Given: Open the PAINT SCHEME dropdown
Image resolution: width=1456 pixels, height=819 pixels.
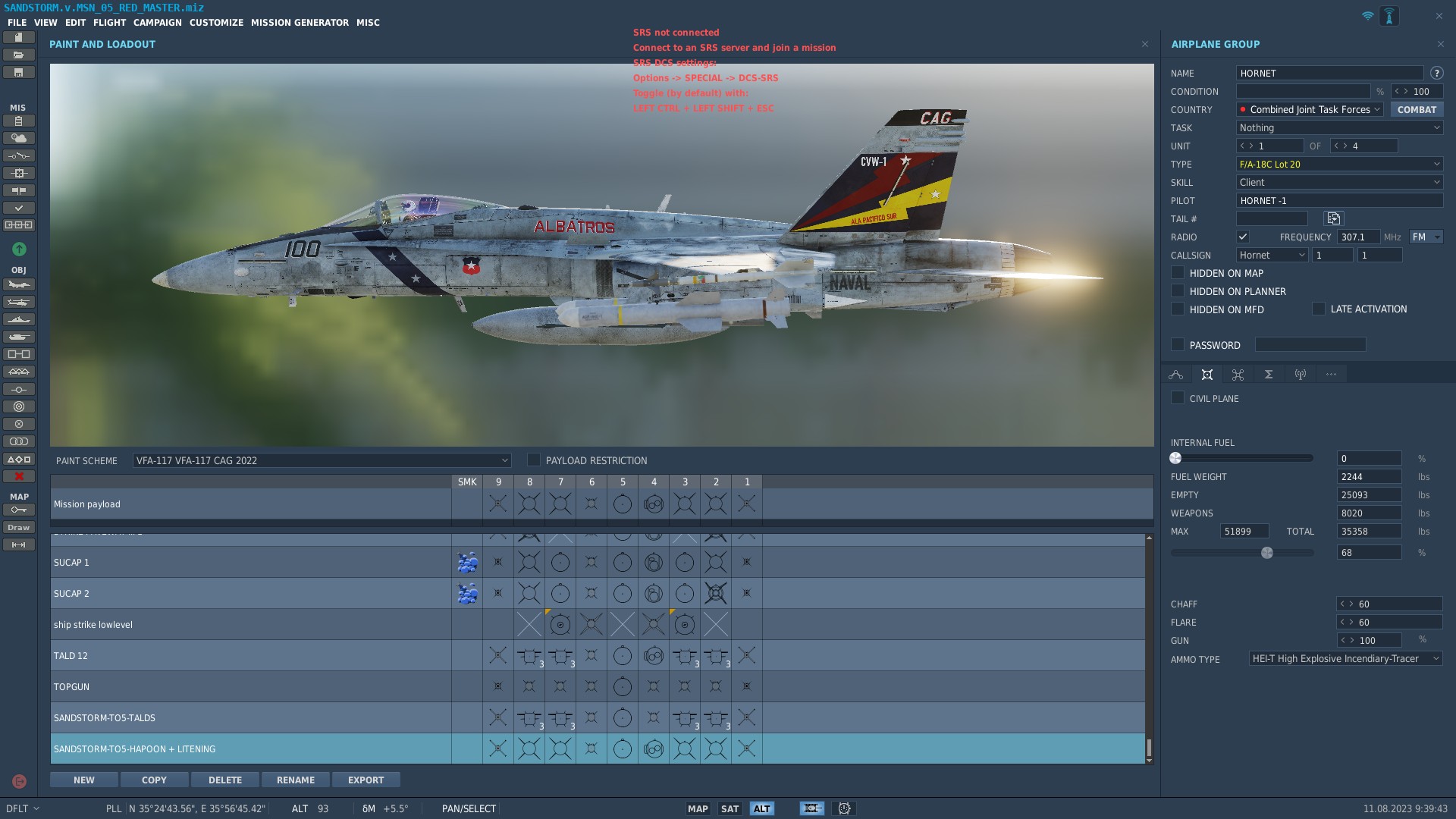Looking at the screenshot, I should pos(322,460).
